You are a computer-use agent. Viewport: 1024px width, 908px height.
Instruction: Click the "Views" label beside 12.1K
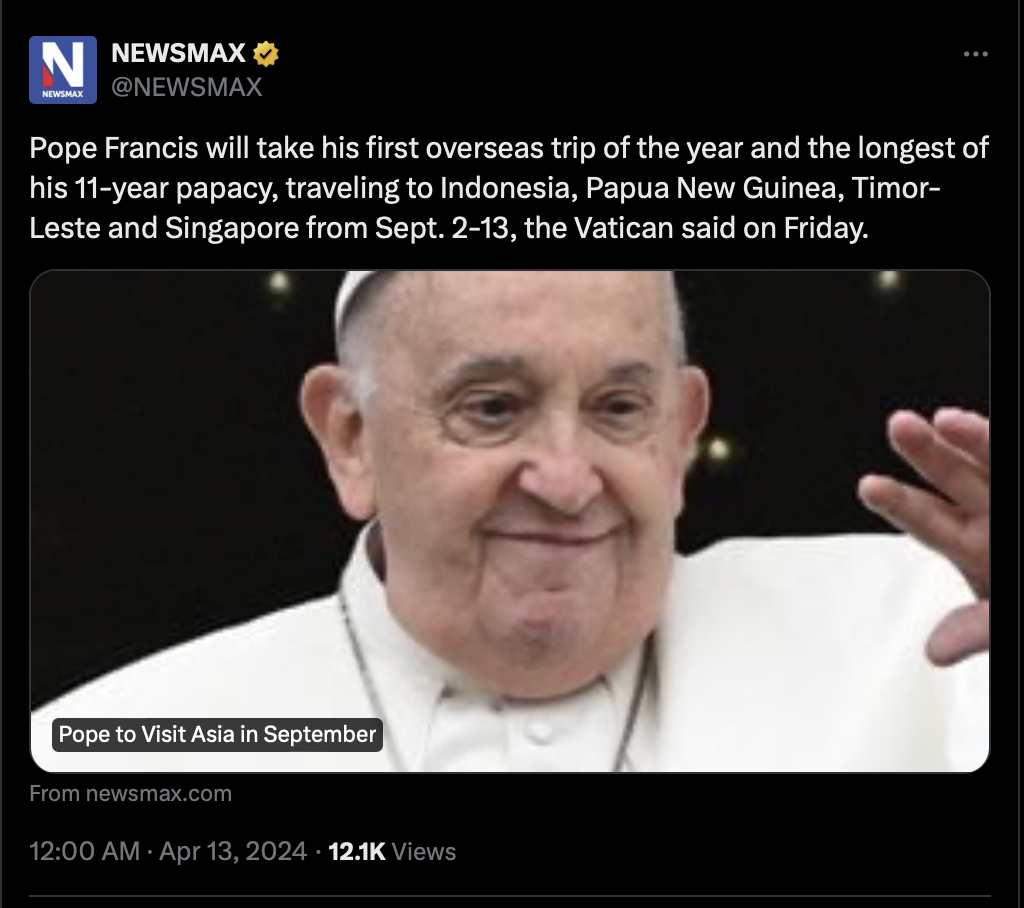[424, 851]
